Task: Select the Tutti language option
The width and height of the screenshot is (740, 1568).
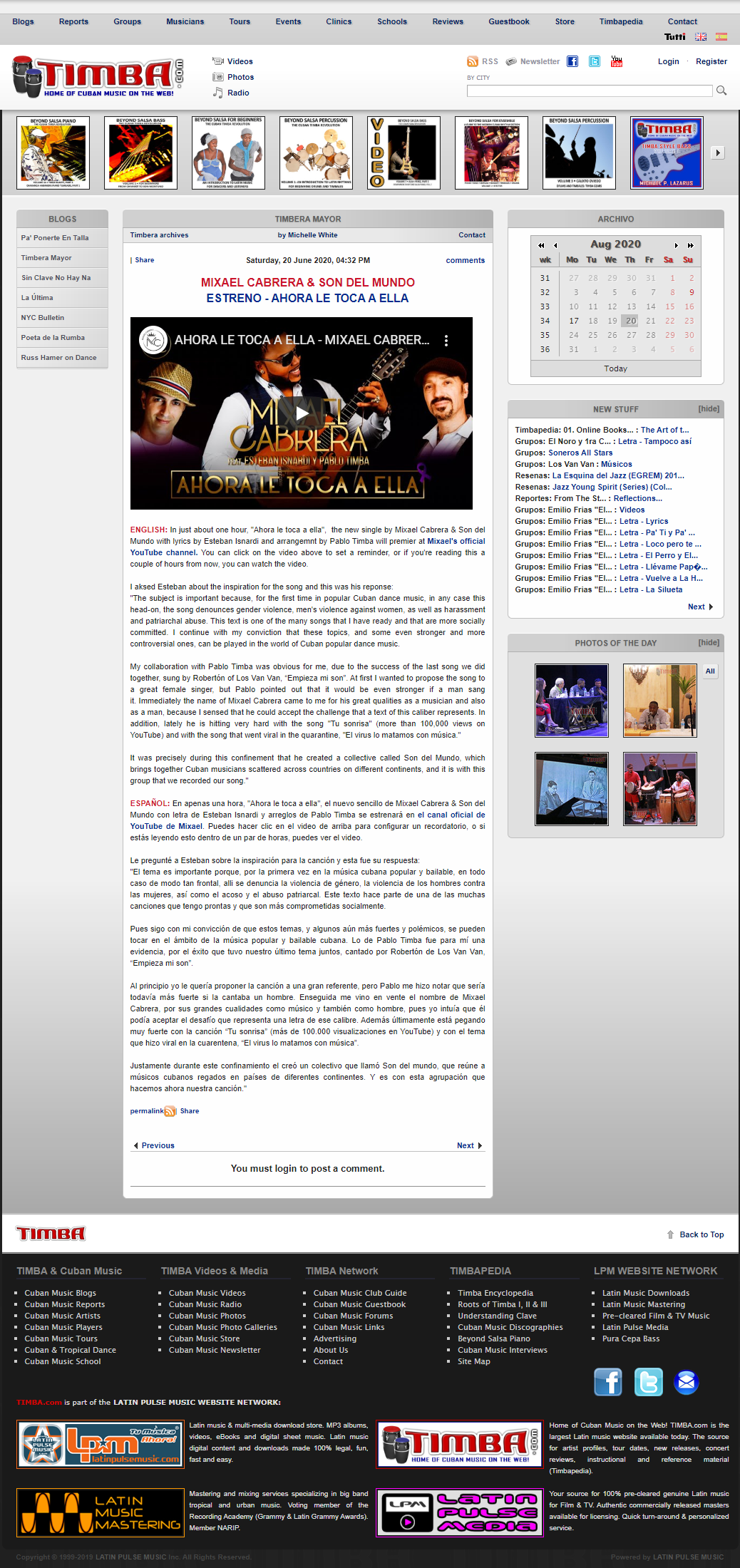Action: 674,36
